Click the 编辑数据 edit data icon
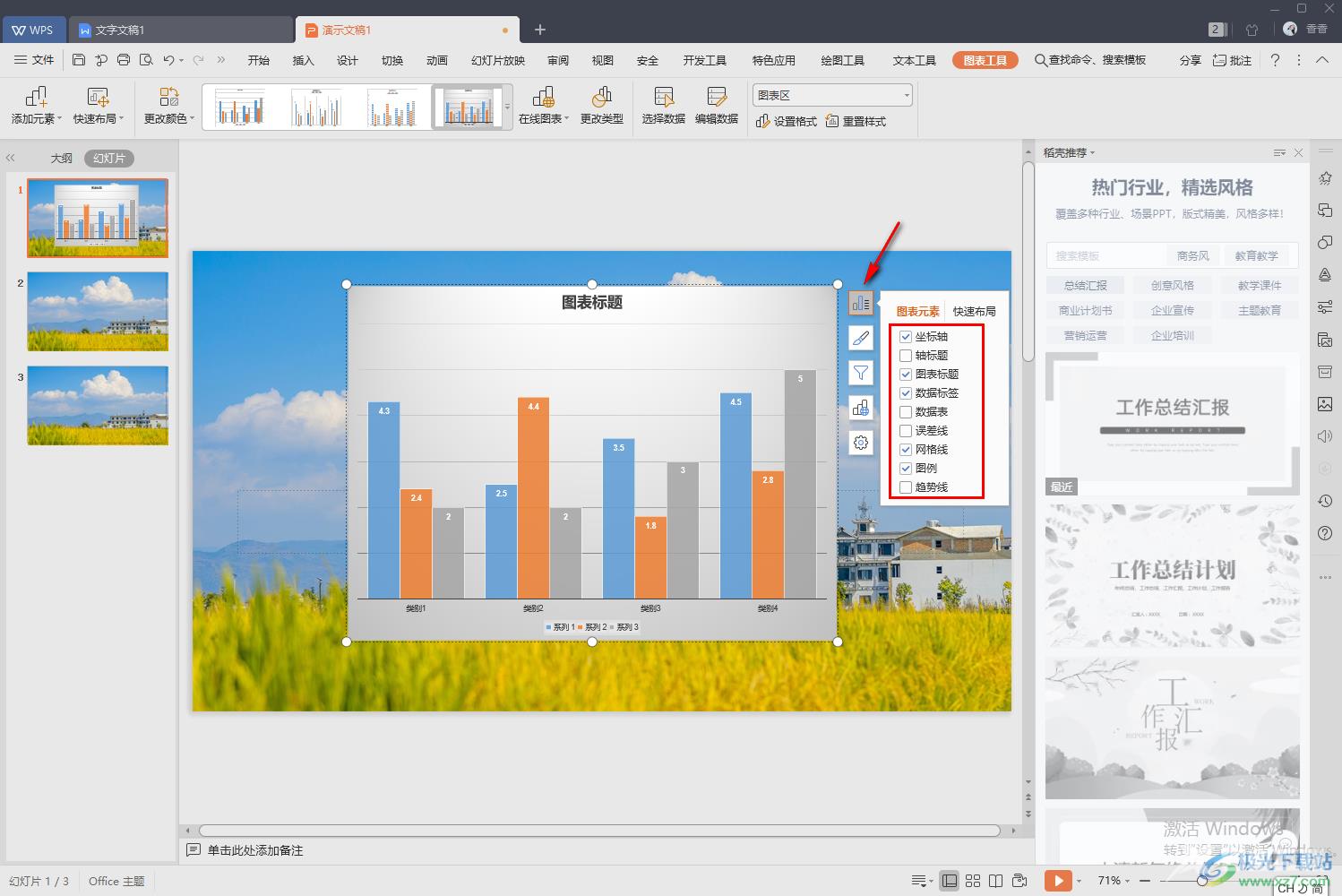The width and height of the screenshot is (1342, 896). click(x=717, y=97)
